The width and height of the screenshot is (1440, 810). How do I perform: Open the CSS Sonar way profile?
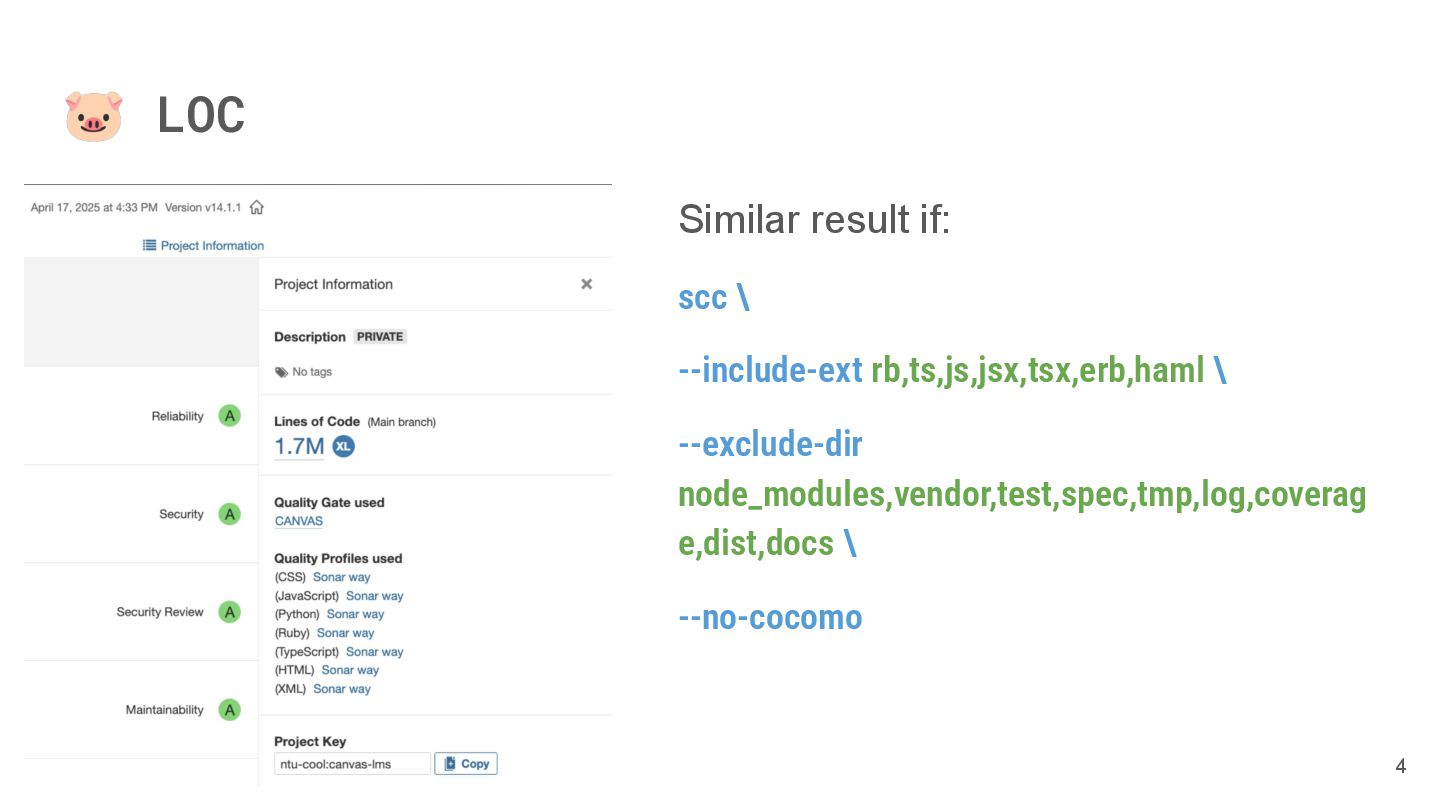click(x=342, y=577)
